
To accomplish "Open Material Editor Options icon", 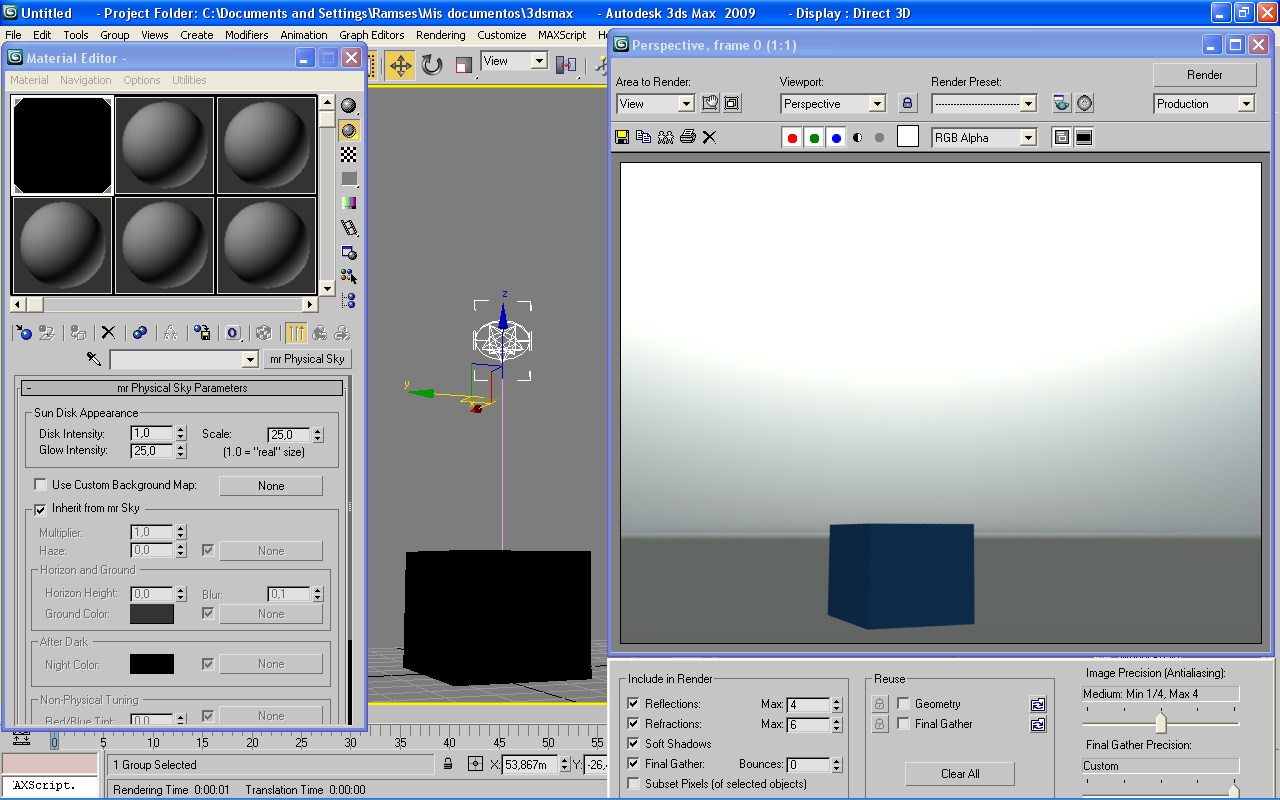I will (349, 252).
